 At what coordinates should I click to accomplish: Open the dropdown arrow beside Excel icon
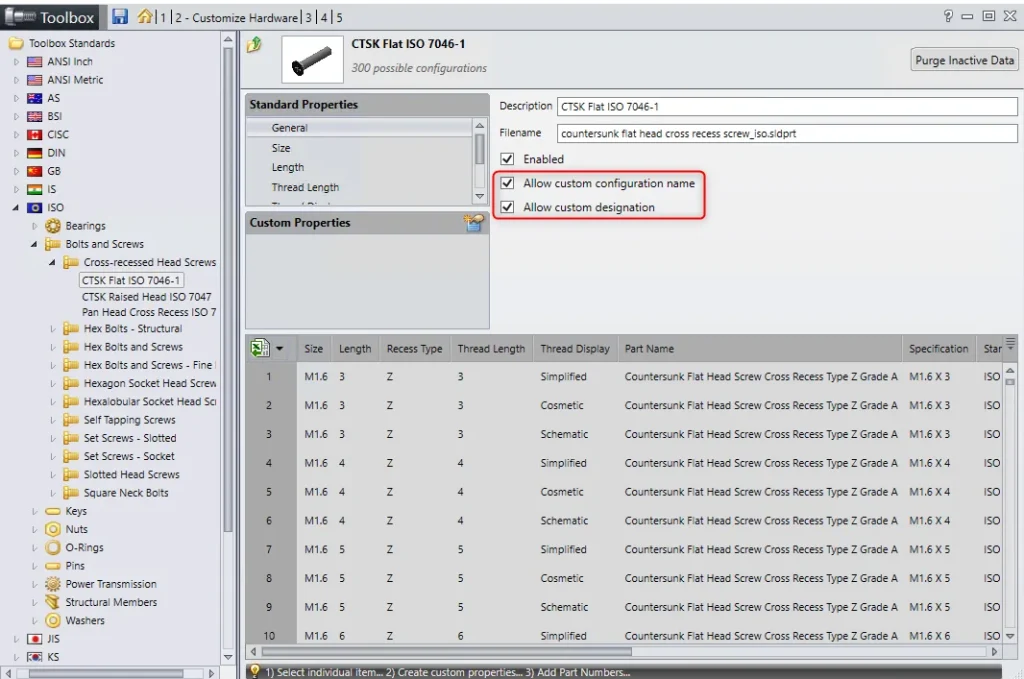280,349
